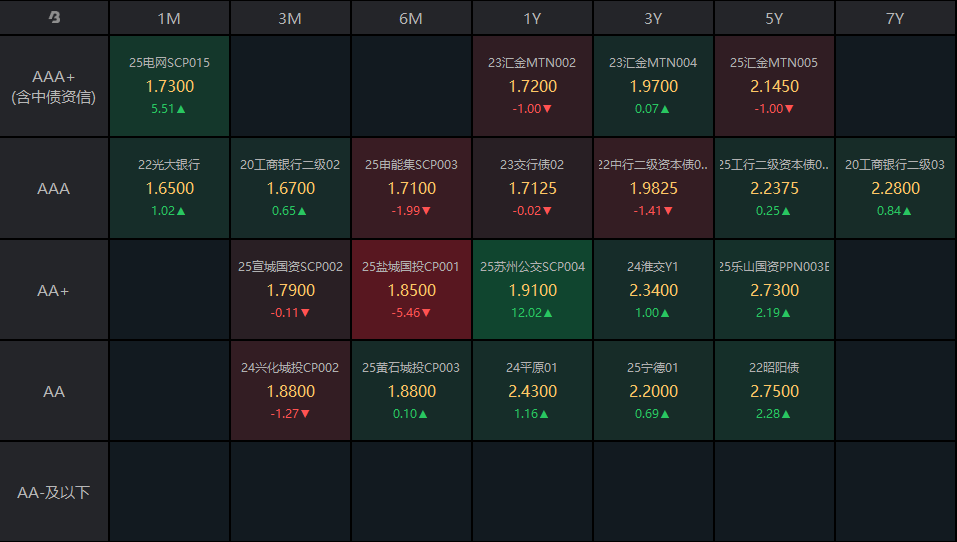Click the logo icon in the top-left corner
Screen dimensions: 957x542
pos(54,18)
